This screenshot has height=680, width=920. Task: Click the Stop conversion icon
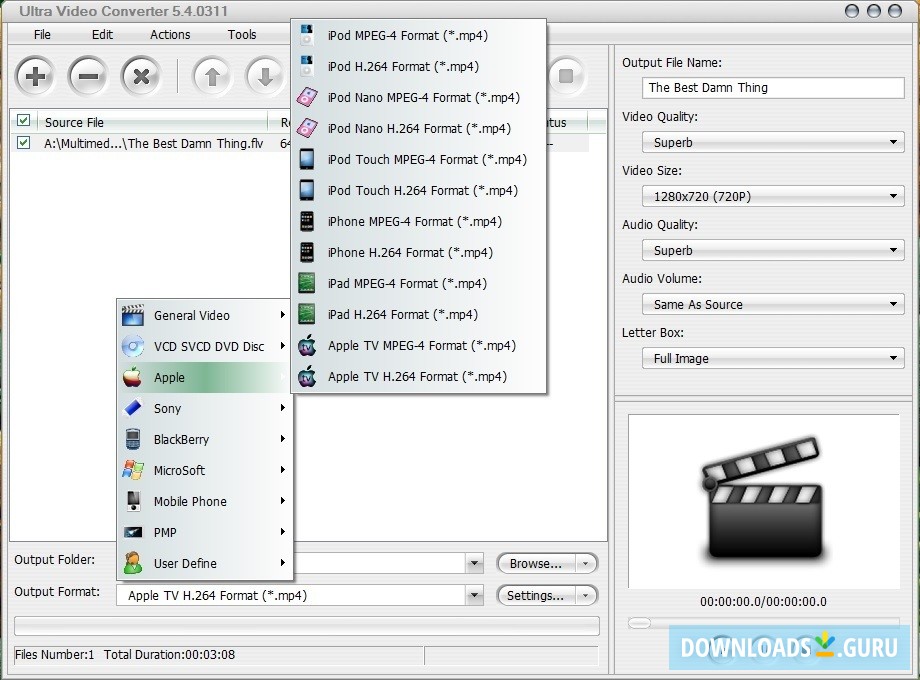[x=564, y=77]
